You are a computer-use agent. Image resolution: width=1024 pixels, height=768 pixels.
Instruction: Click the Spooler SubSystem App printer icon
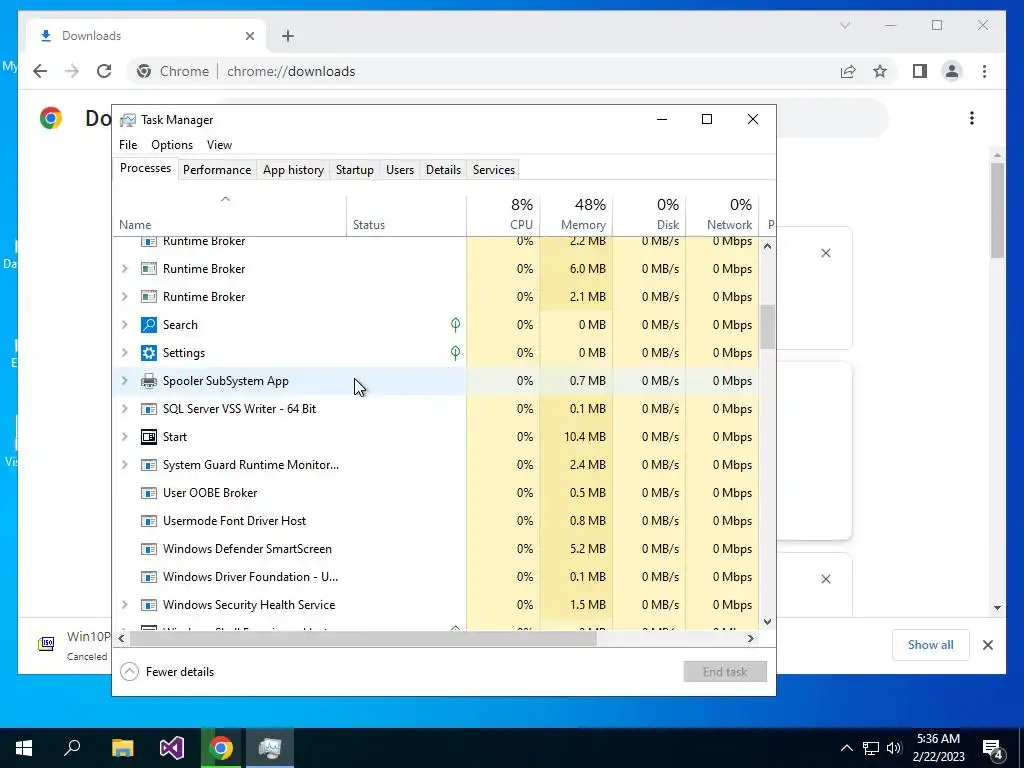(x=149, y=381)
